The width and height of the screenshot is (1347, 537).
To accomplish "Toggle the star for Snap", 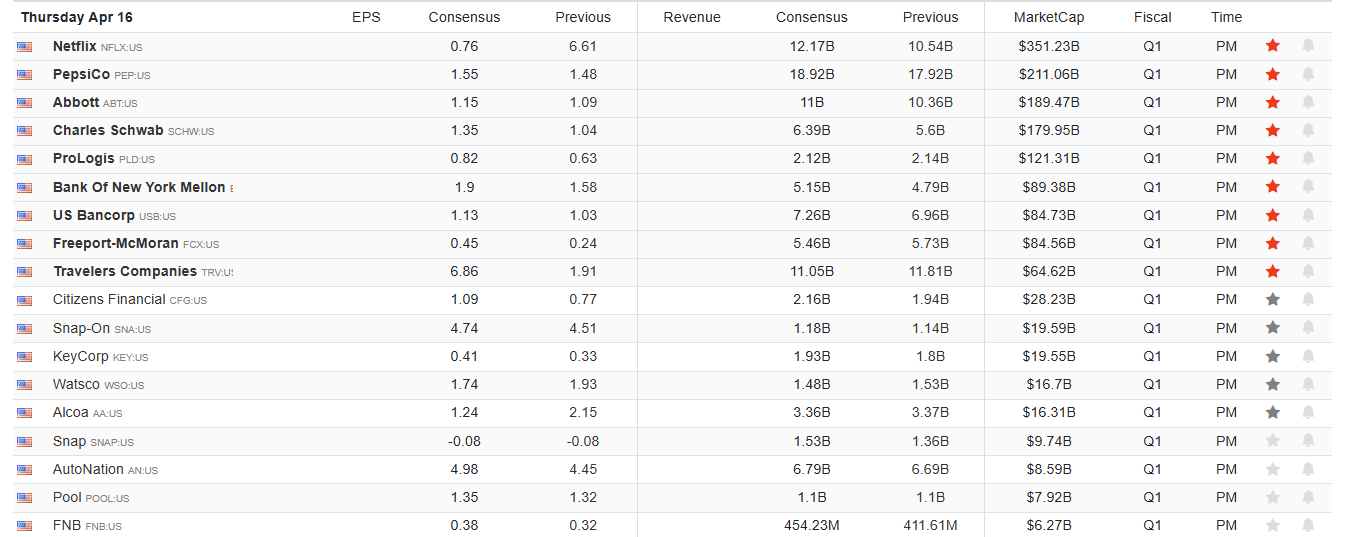I will (x=1273, y=441).
